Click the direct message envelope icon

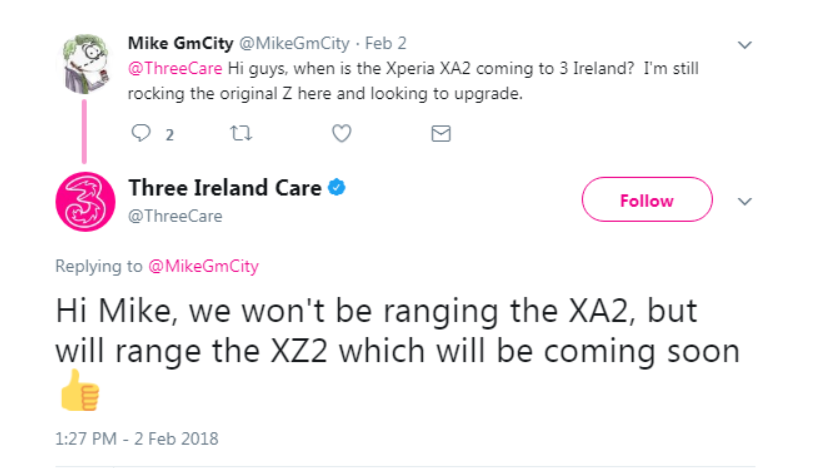click(440, 133)
